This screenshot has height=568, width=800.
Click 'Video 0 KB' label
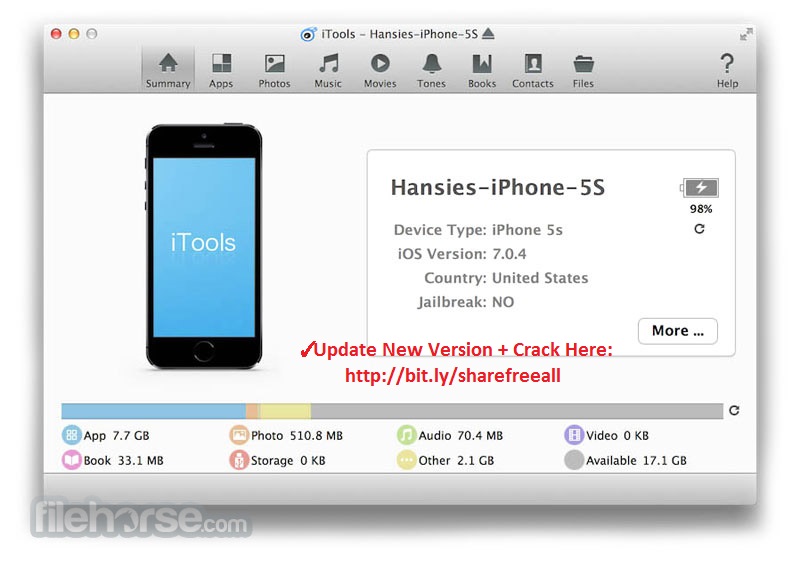click(x=617, y=435)
